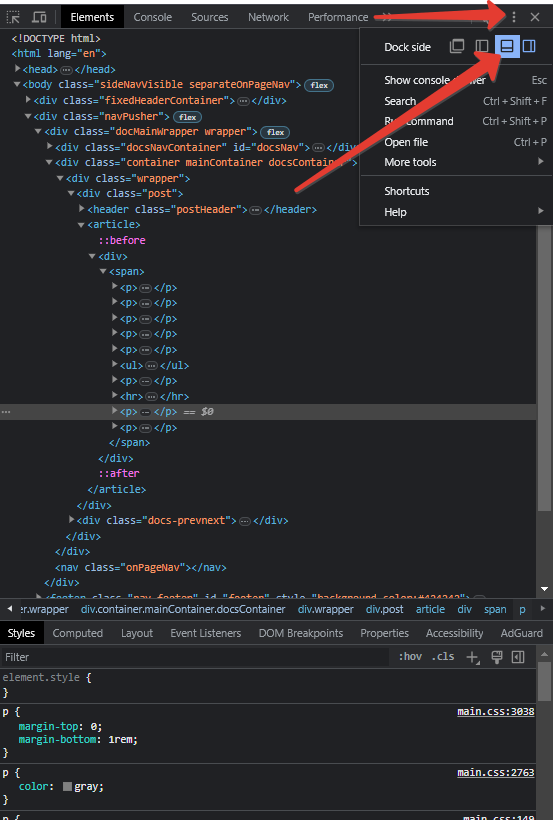This screenshot has height=820, width=553.
Task: Click the styles Filter input field
Action: [x=196, y=657]
